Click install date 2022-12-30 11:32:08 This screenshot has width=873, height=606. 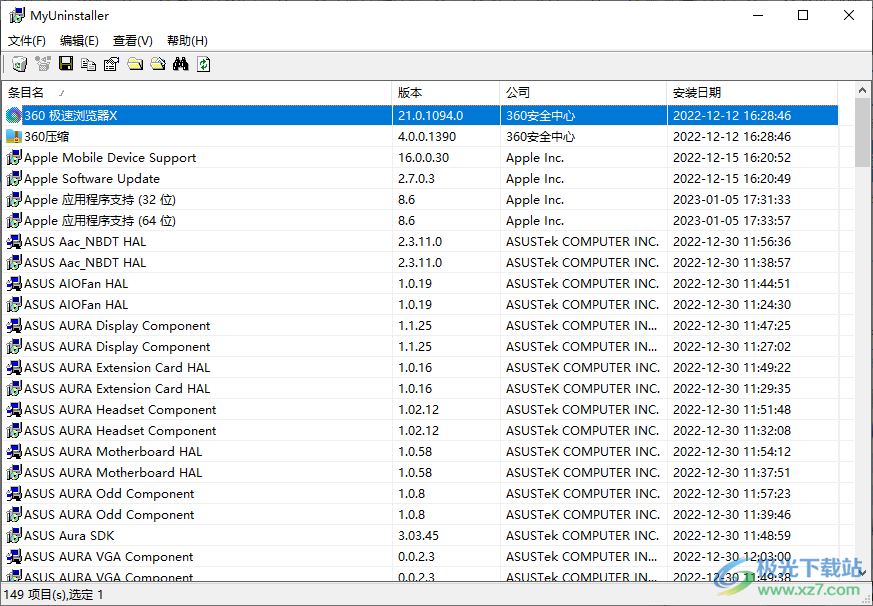[x=732, y=431]
